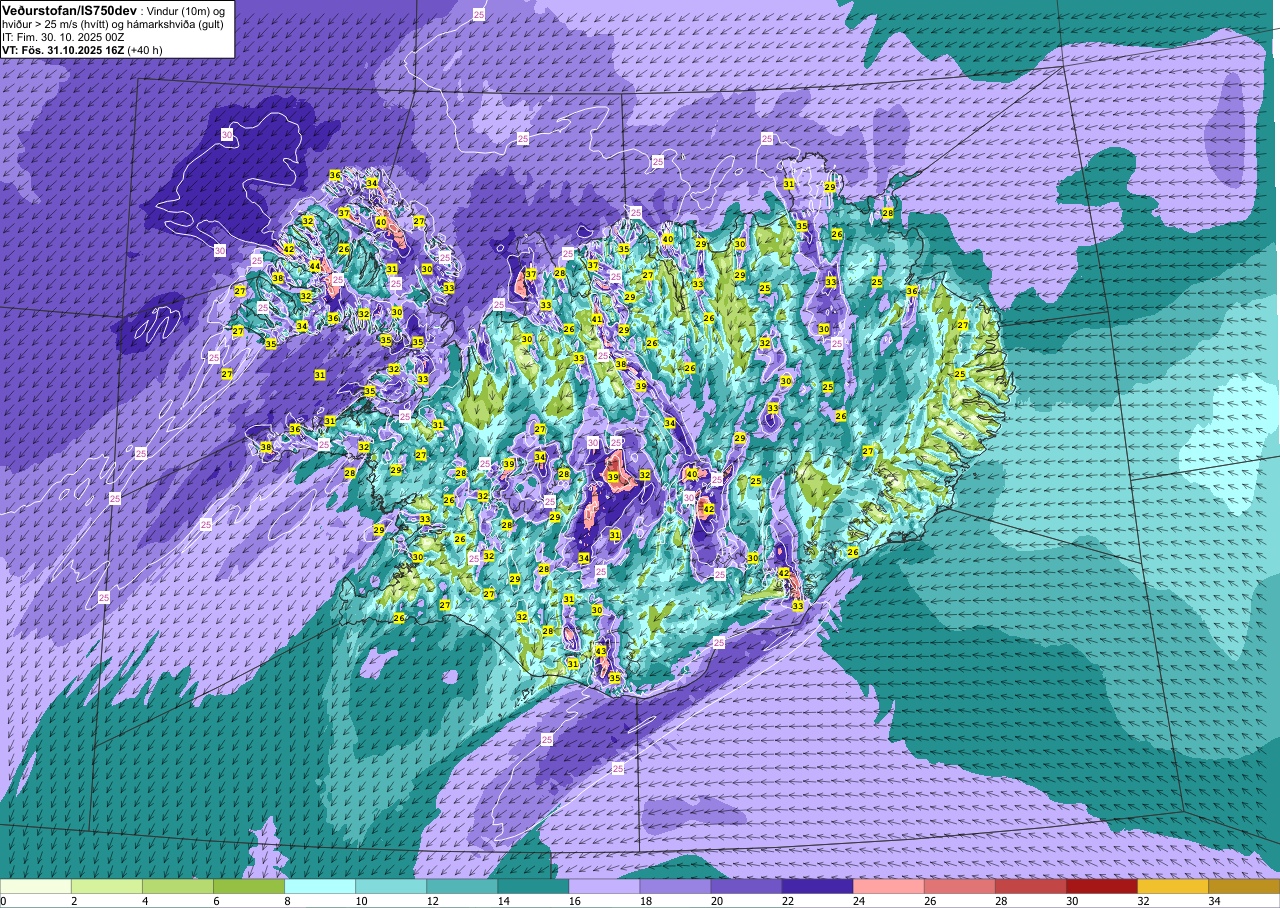The width and height of the screenshot is (1280, 908).
Task: Click the yellow gust label 41 on the map
Action: click(597, 319)
